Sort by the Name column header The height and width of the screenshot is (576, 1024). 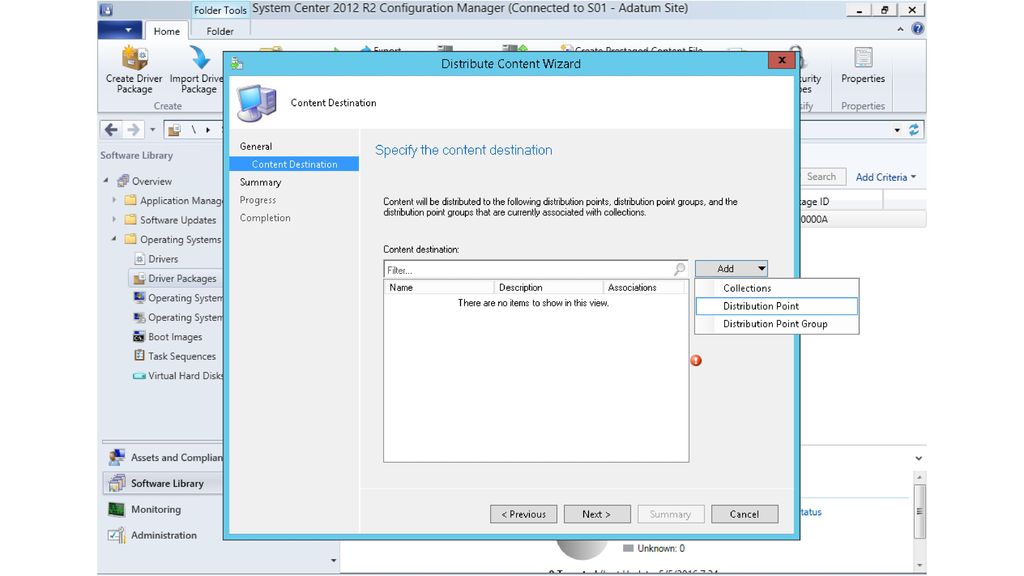click(x=439, y=287)
